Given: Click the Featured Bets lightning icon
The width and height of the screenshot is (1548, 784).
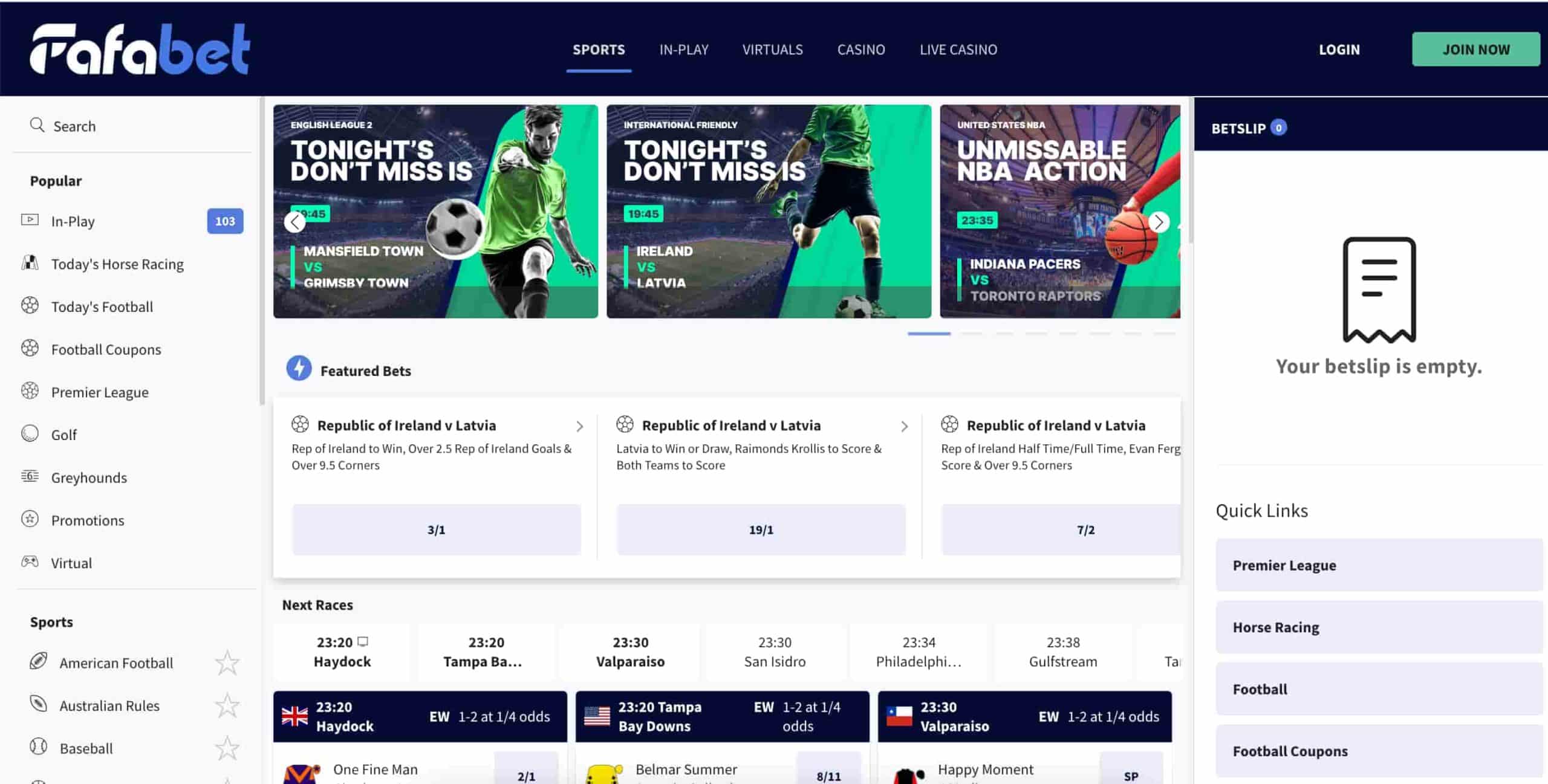Looking at the screenshot, I should tap(299, 369).
